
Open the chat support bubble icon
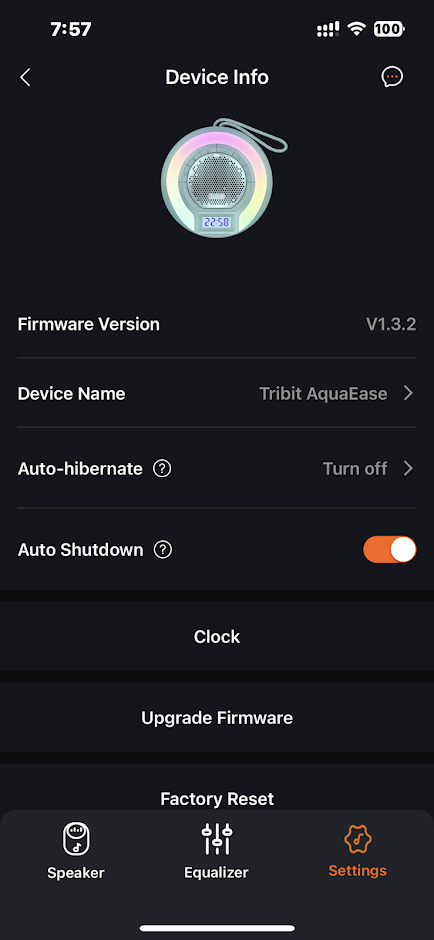(392, 77)
